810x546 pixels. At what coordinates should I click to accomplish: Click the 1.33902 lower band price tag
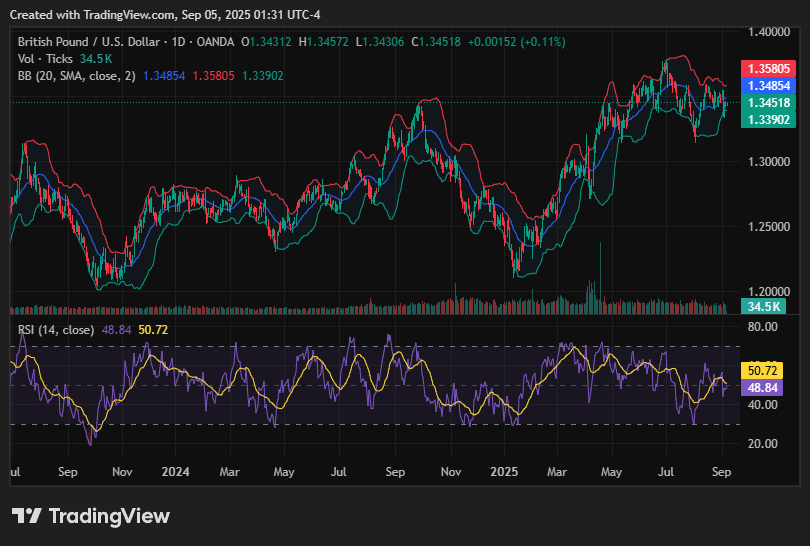(x=768, y=120)
